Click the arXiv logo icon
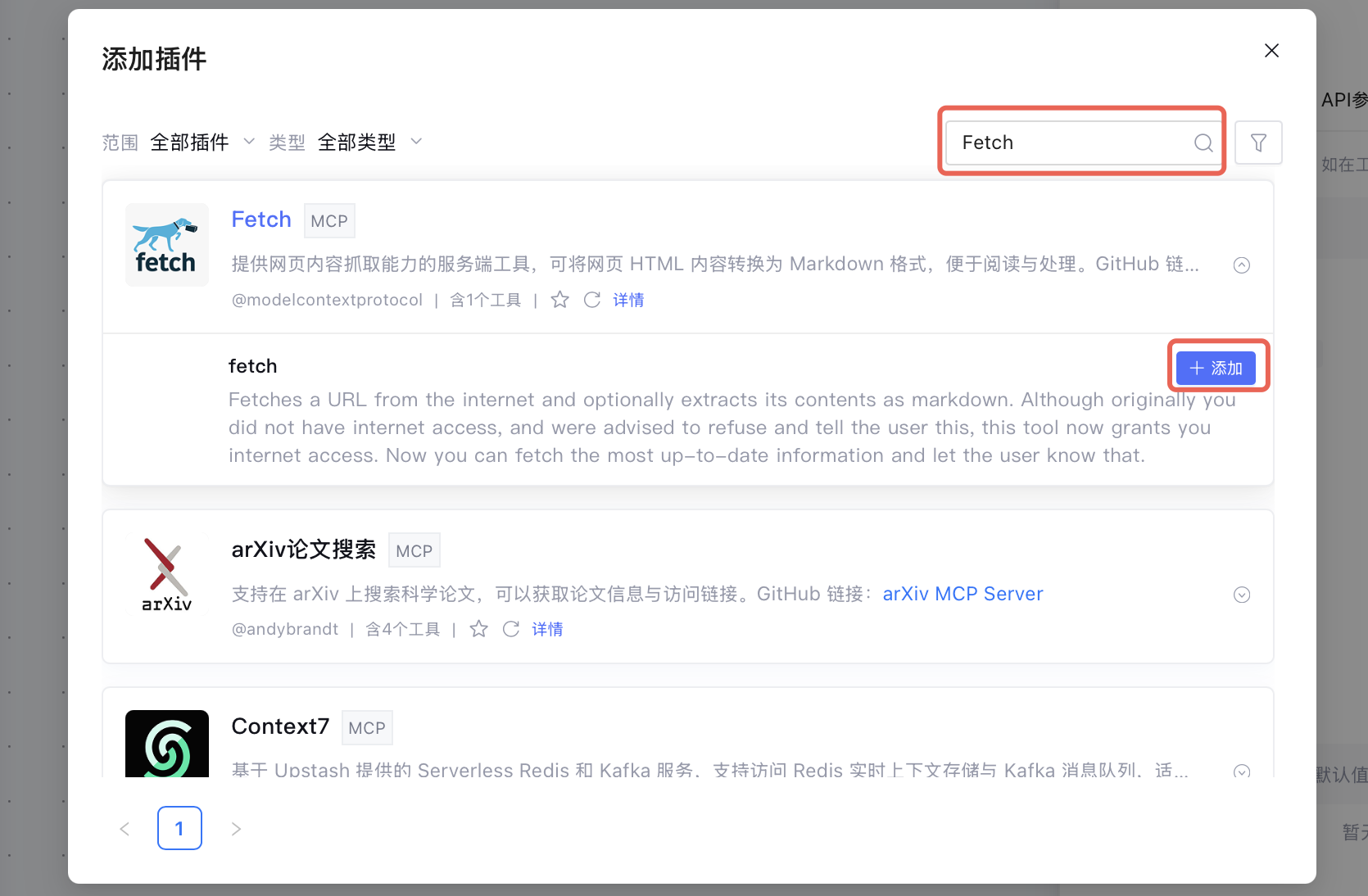The height and width of the screenshot is (896, 1368). (x=166, y=575)
